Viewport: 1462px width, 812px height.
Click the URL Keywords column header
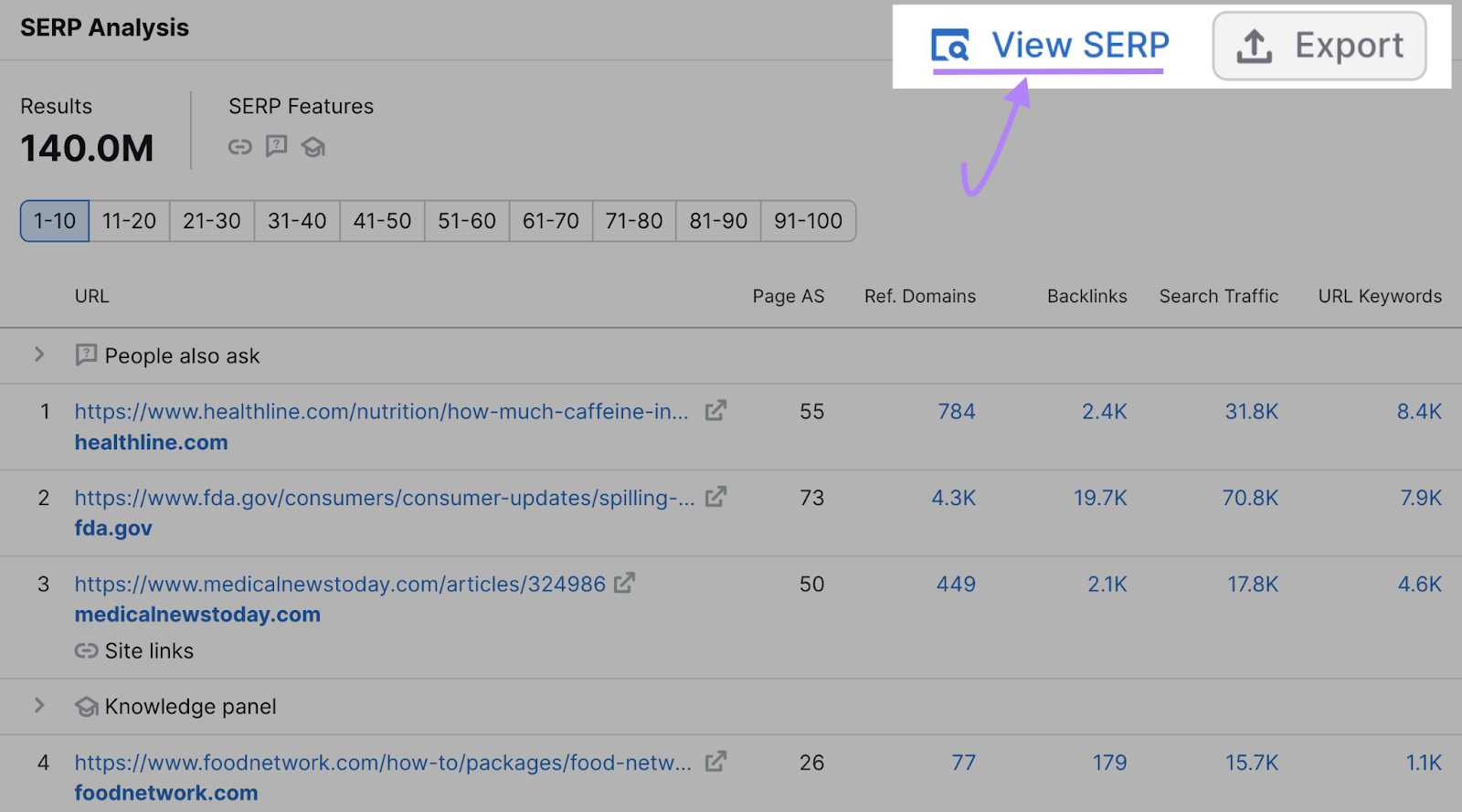(x=1380, y=297)
